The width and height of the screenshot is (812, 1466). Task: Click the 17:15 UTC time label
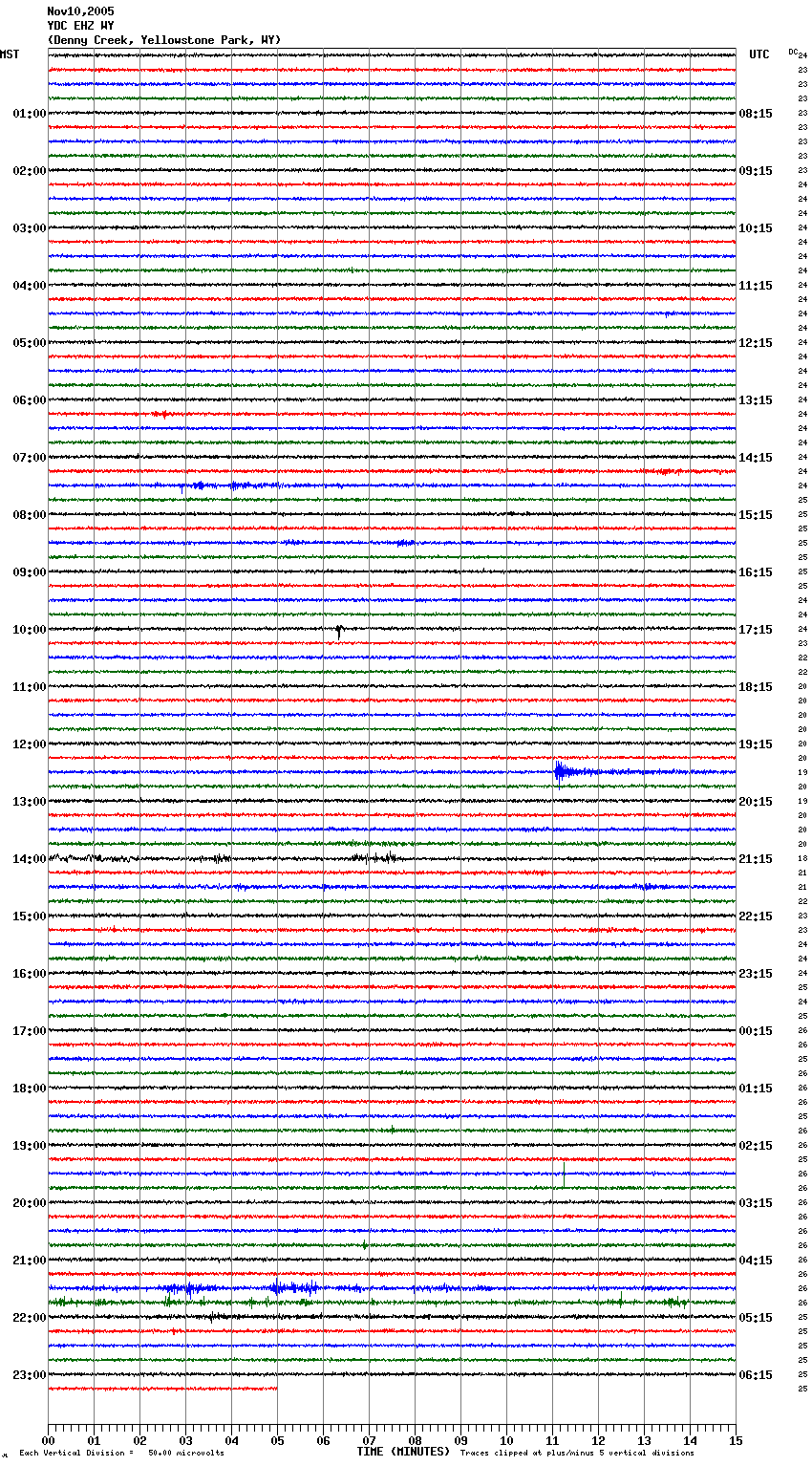click(756, 630)
